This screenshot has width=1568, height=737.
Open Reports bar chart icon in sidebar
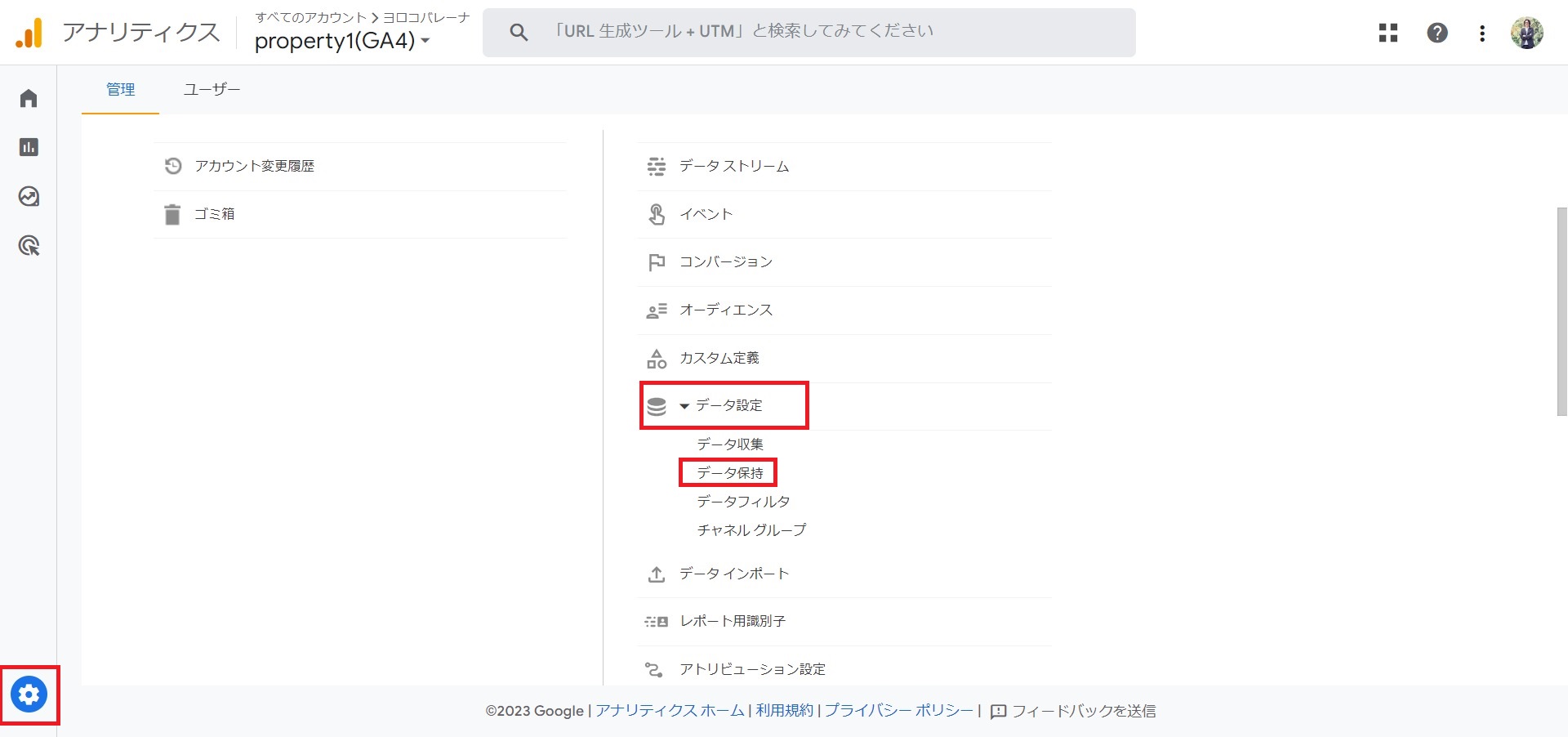pyautogui.click(x=29, y=147)
